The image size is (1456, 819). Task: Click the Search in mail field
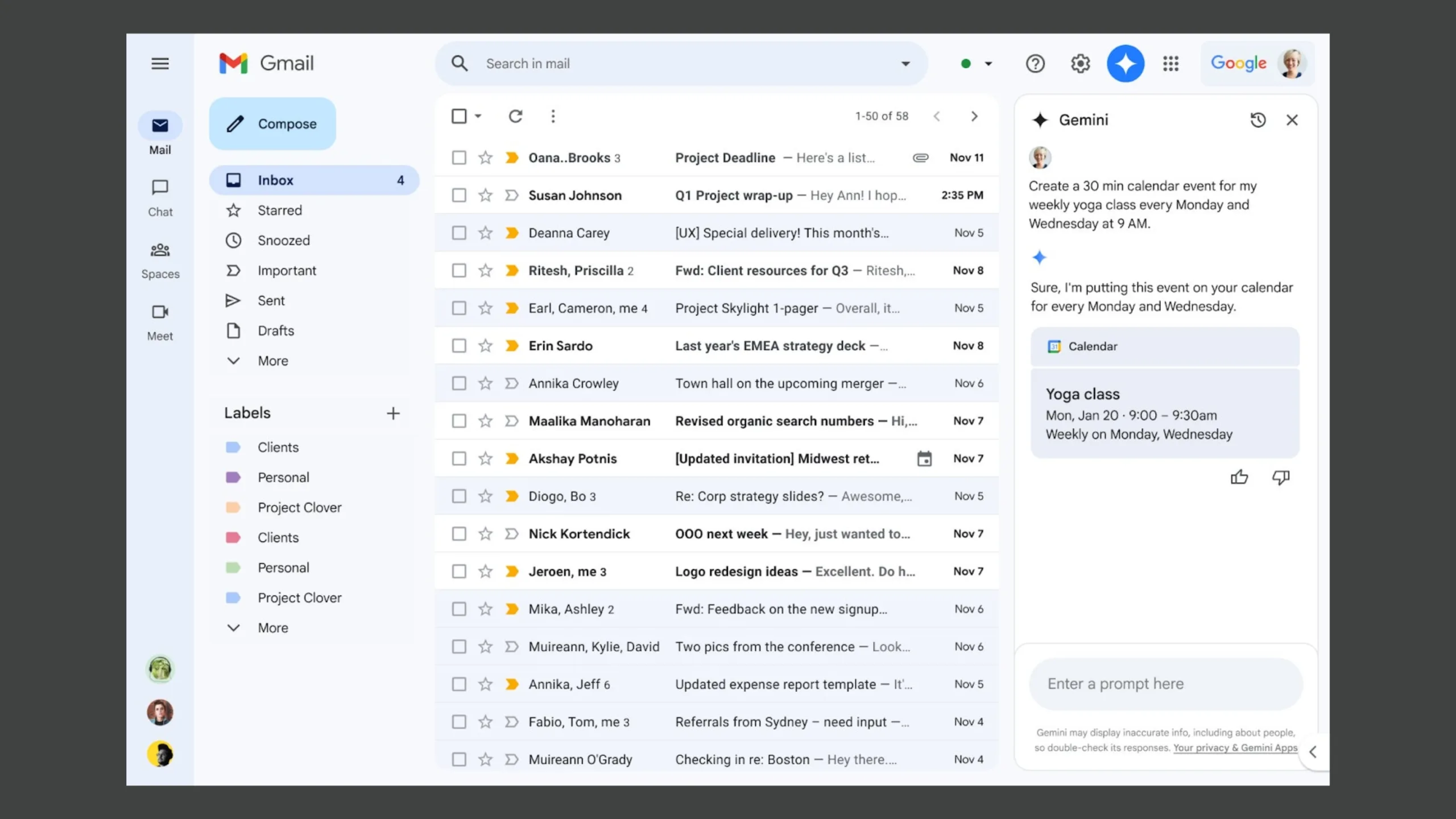click(681, 63)
